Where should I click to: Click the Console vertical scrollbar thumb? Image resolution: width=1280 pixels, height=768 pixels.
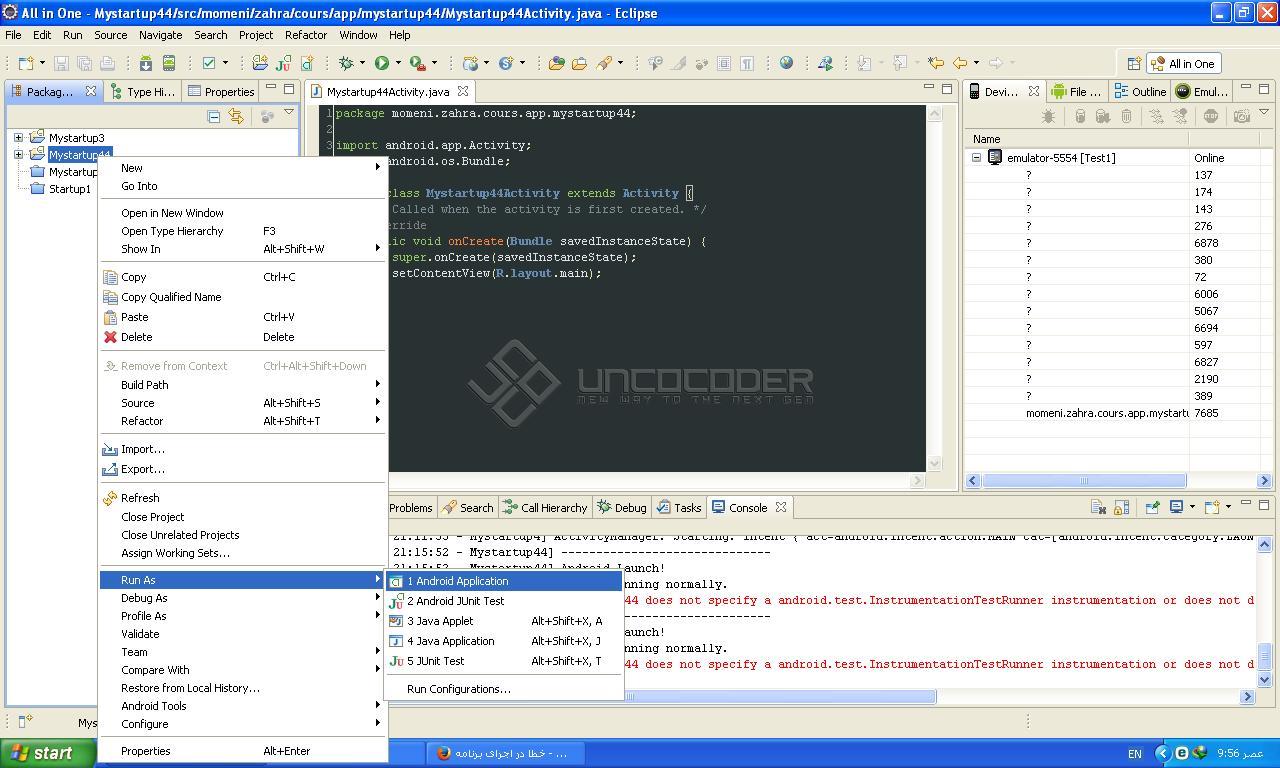coord(1264,655)
